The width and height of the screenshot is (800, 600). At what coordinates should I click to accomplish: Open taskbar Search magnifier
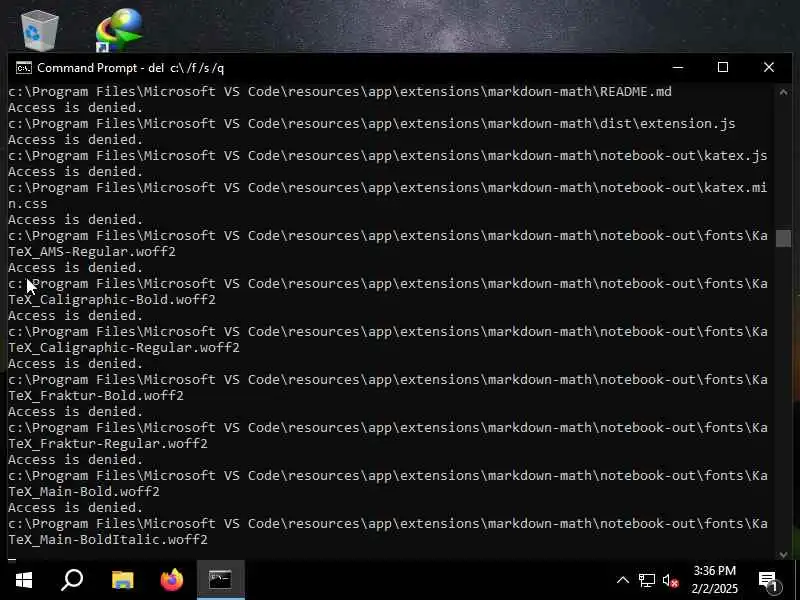[x=72, y=580]
